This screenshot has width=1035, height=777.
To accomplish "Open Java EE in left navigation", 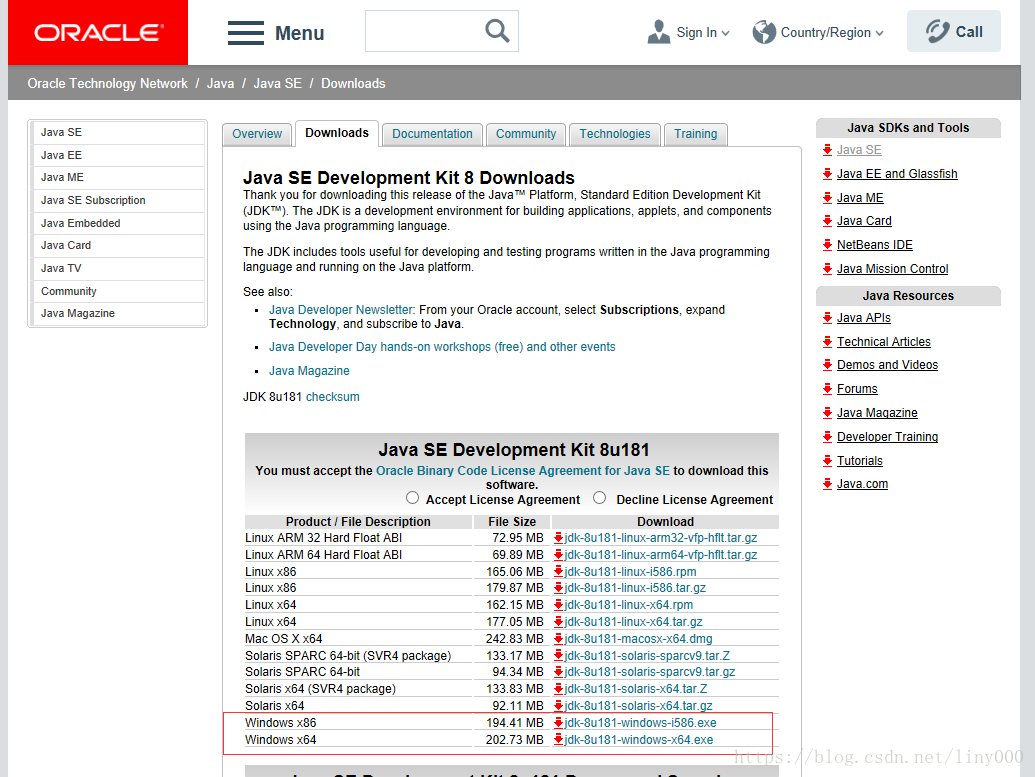I will click(118, 155).
